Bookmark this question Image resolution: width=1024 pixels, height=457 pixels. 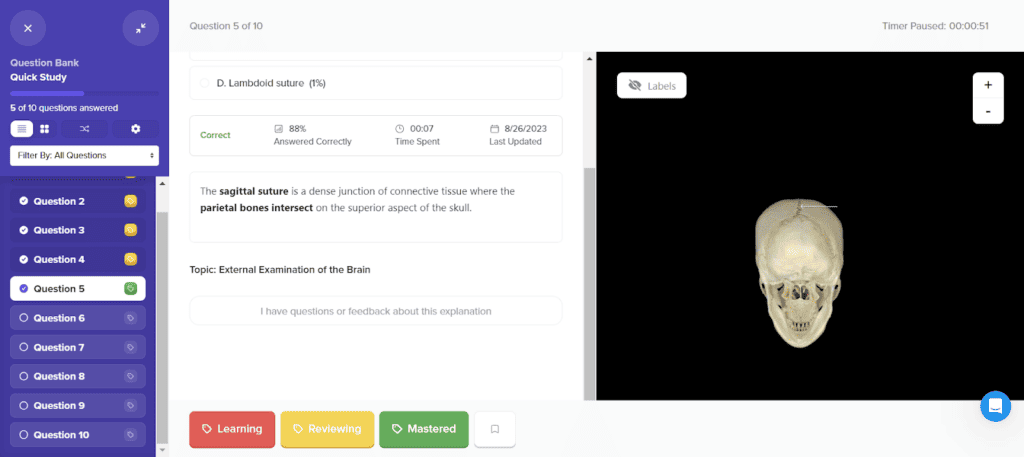click(x=494, y=429)
